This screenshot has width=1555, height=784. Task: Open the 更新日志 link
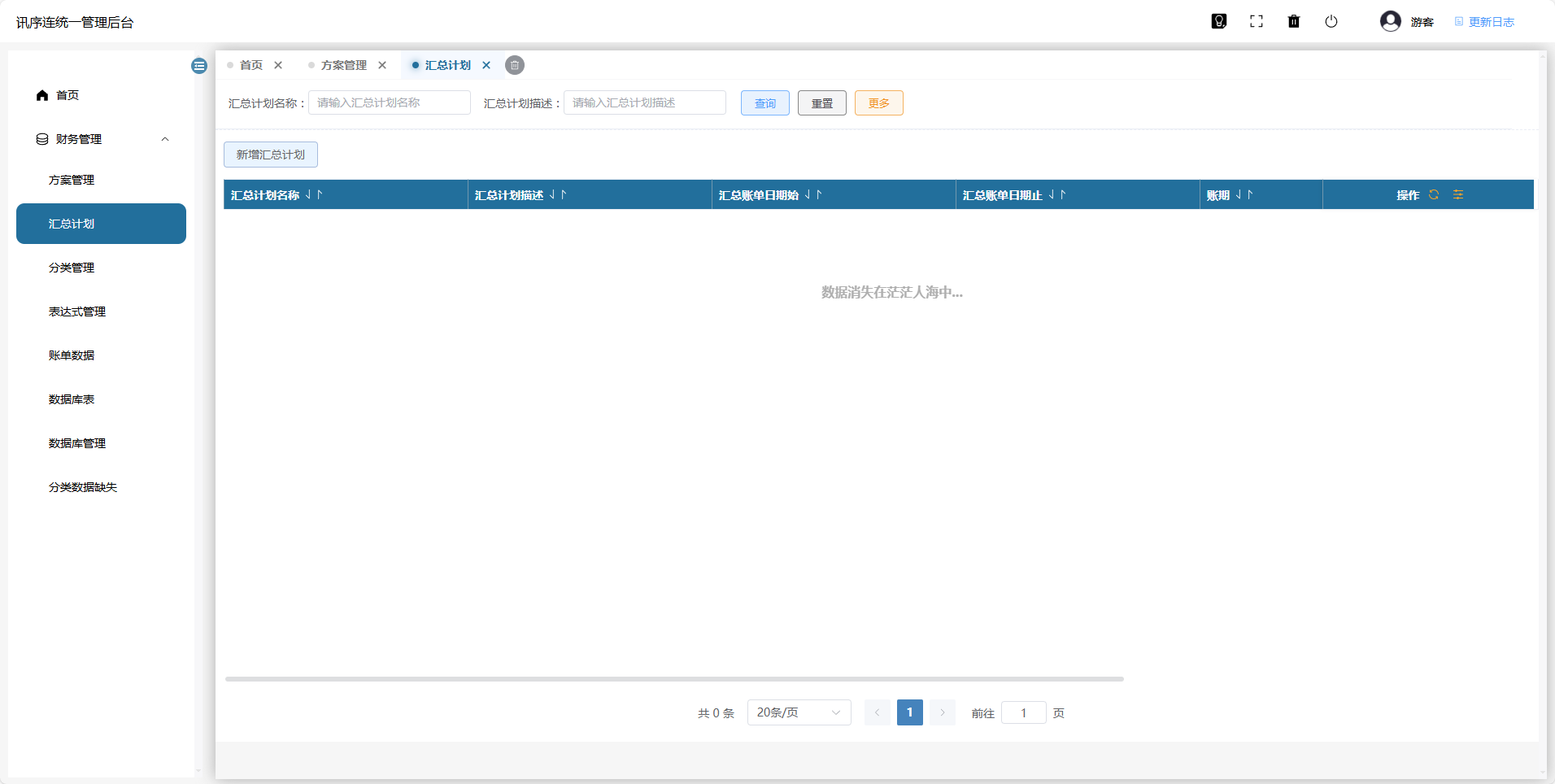tap(1484, 22)
